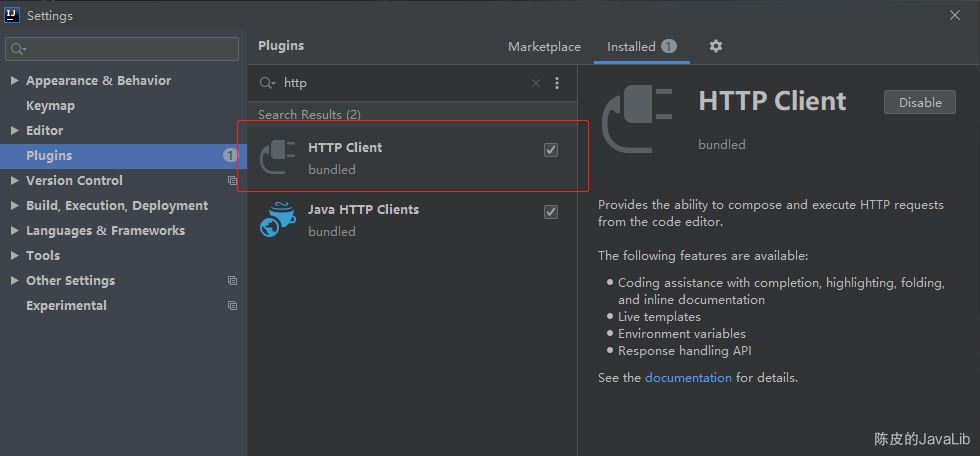Expand the Build, Execution, Deployment node
Screen dimensions: 980x456
14,205
